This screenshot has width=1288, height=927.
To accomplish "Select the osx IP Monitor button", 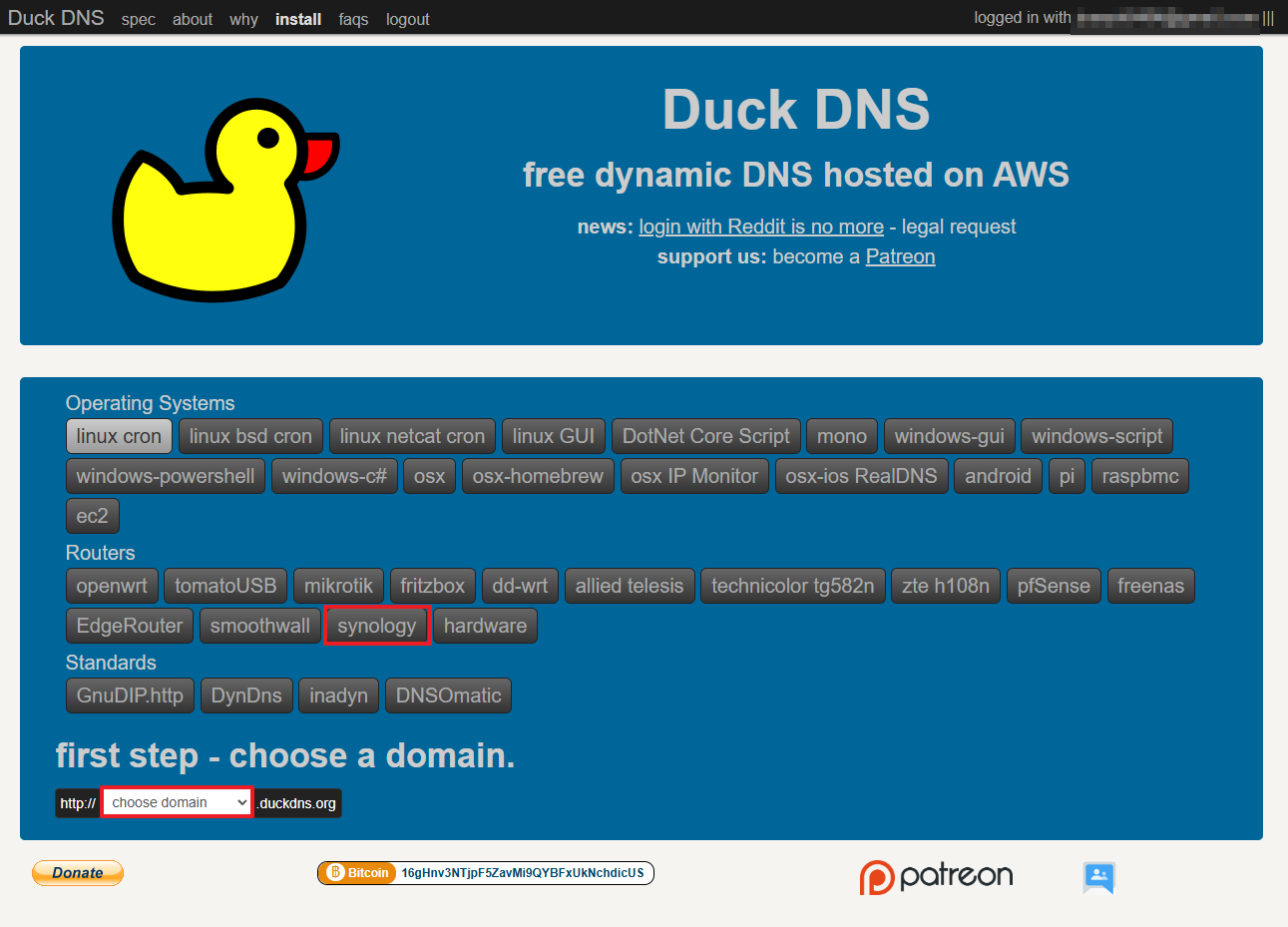I will coord(694,476).
